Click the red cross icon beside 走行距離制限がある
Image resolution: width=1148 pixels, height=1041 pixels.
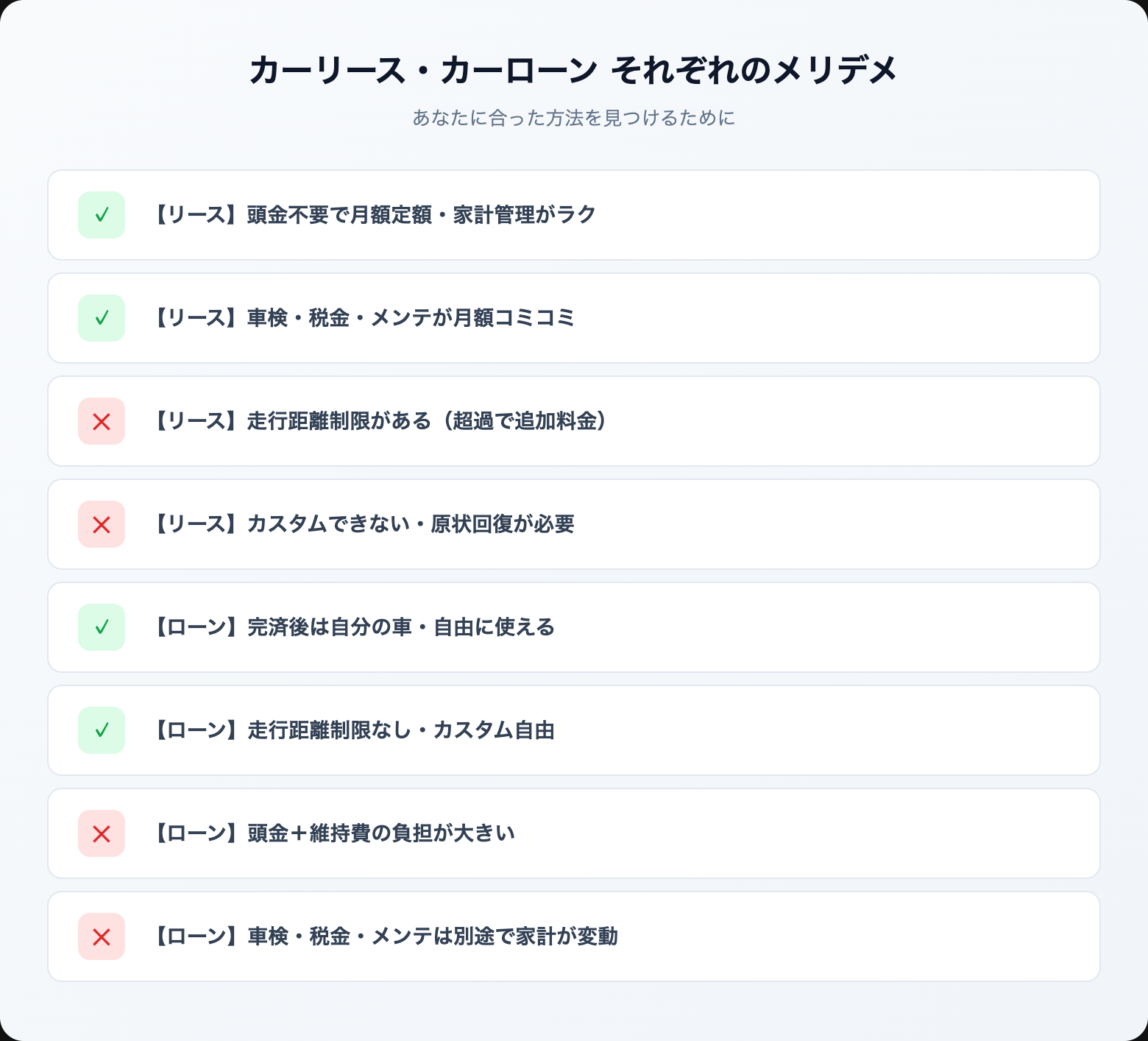point(102,421)
